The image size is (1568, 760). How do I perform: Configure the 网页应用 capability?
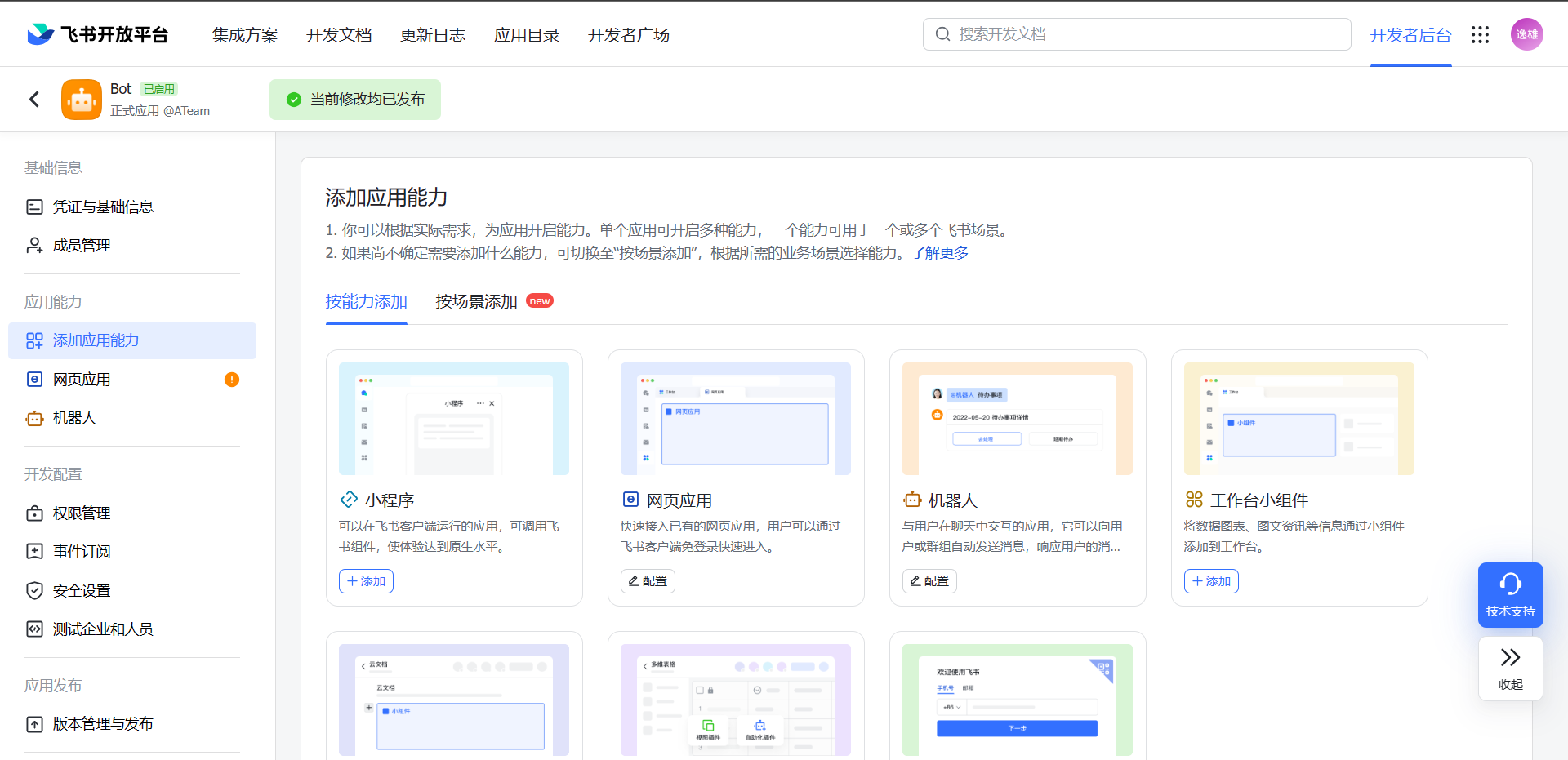[x=648, y=581]
